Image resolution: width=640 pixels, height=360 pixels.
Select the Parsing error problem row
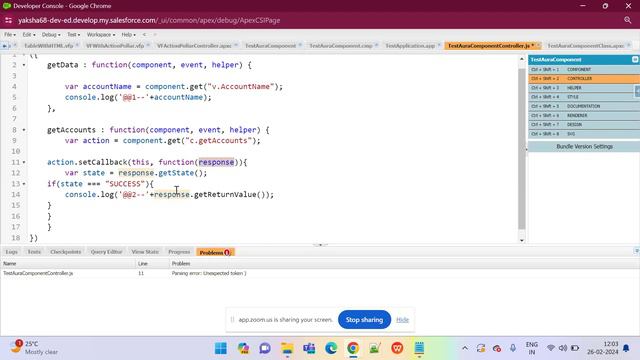click(320, 273)
